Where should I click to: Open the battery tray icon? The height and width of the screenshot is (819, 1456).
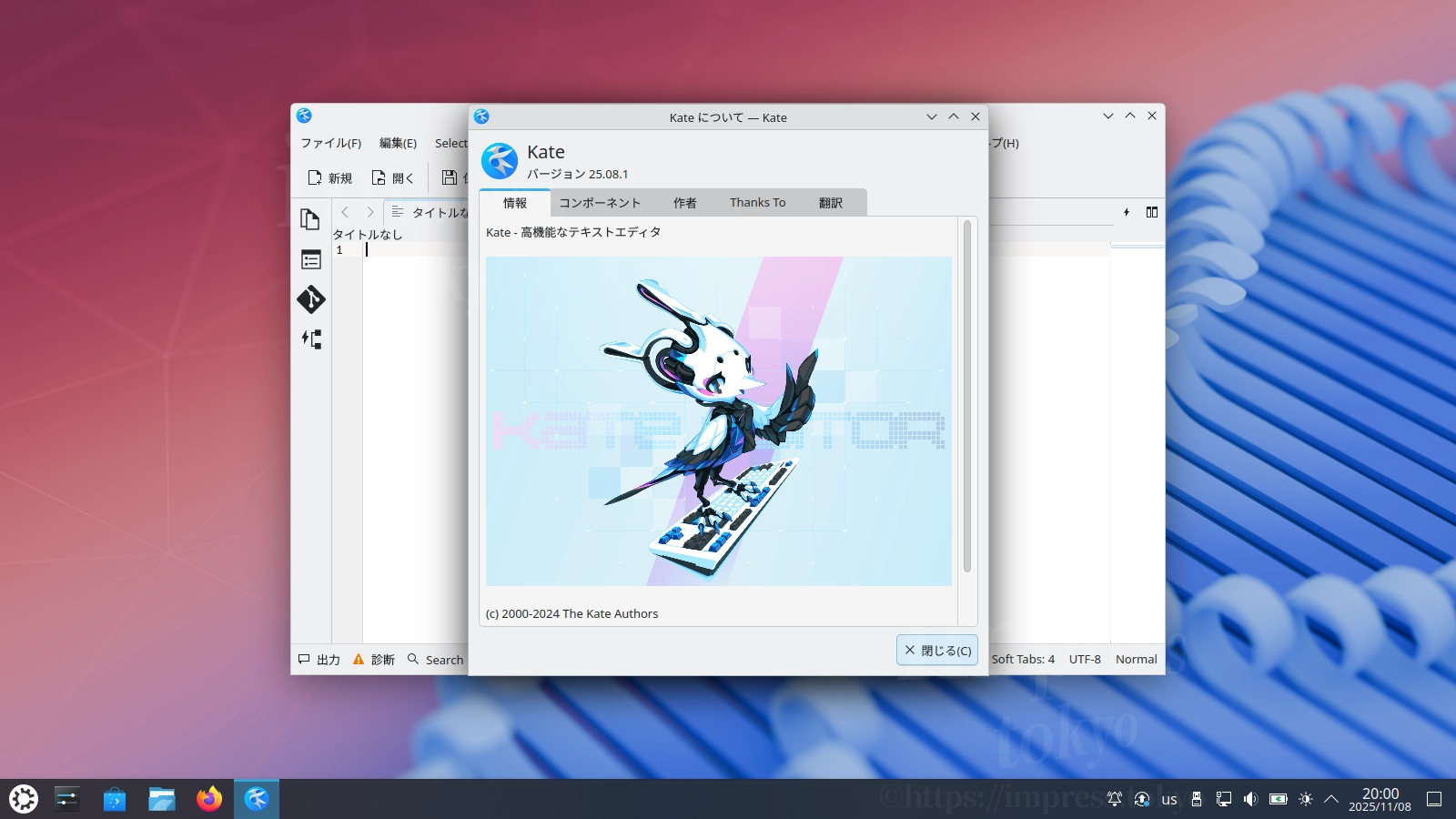click(x=1279, y=799)
